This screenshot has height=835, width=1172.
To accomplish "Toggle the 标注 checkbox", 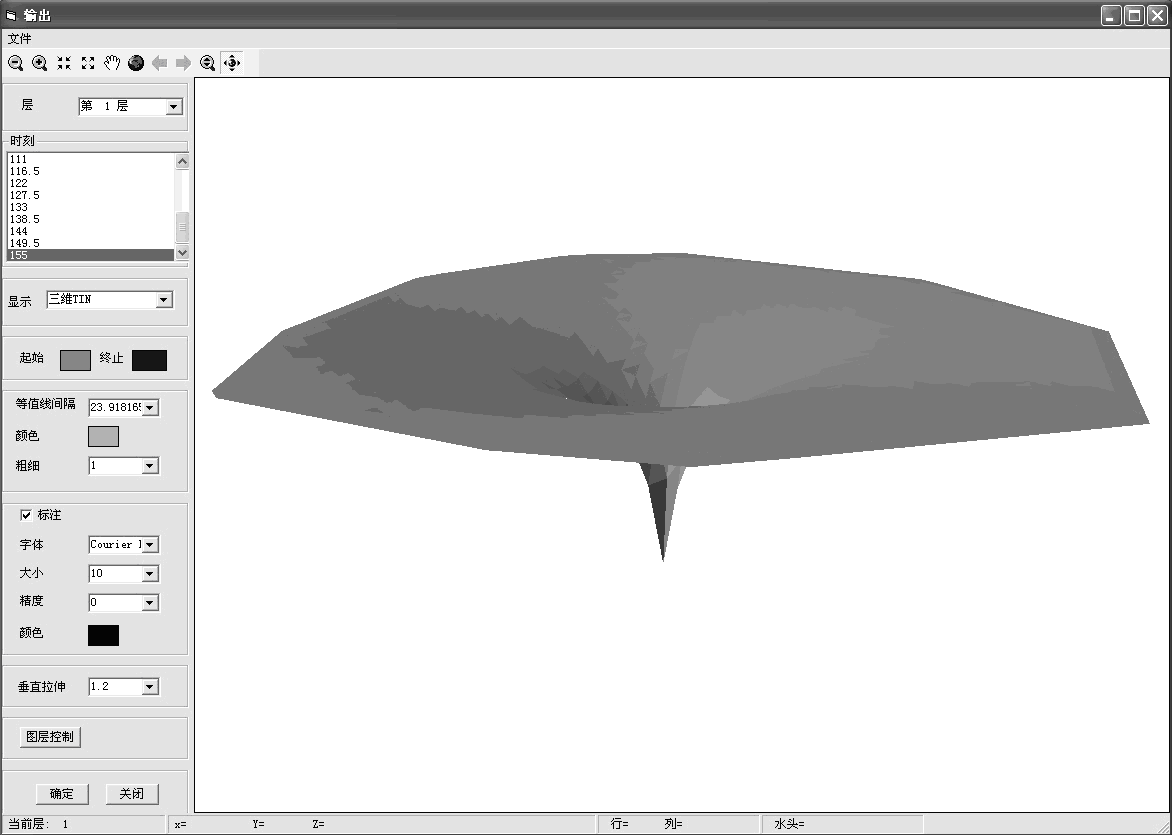I will tap(26, 515).
